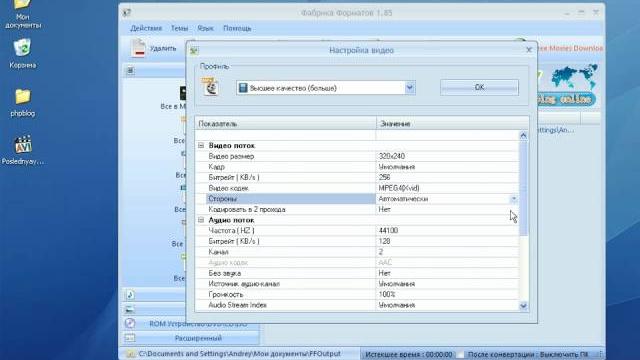Click the Format Factory title bar icon
The width and height of the screenshot is (640, 360).
click(x=127, y=13)
